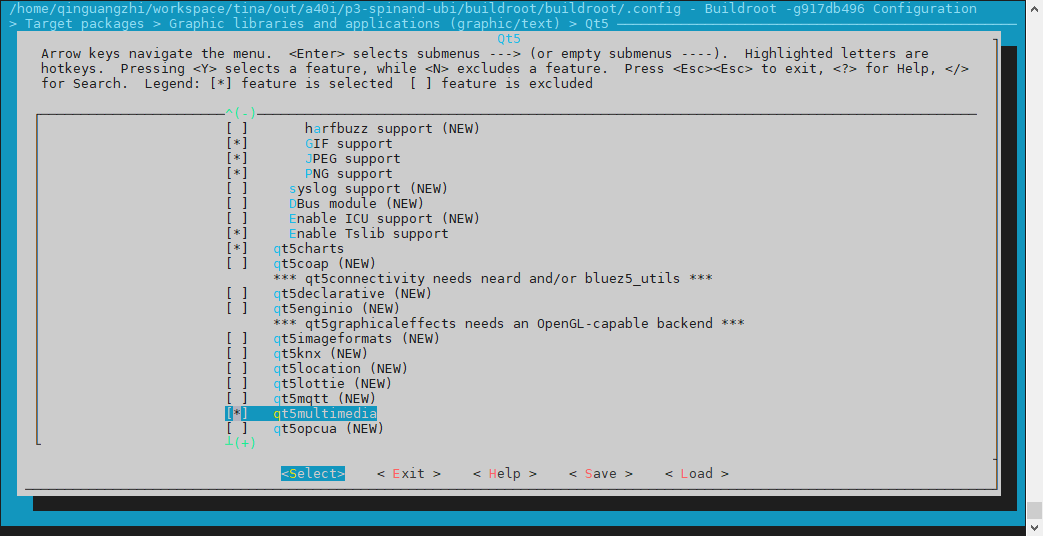
Task: Select the 'qt5imageformats (NEW)' entry text
Action: click(x=357, y=338)
